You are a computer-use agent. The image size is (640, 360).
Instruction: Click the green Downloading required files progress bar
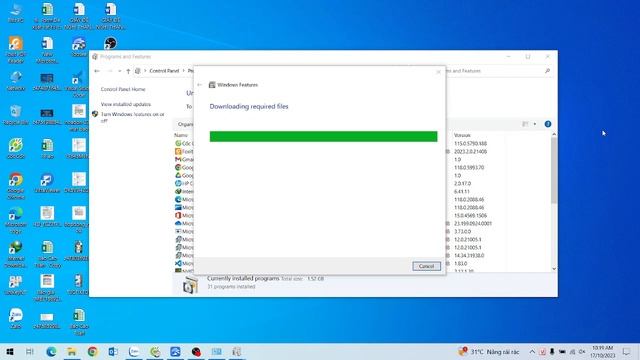(323, 136)
